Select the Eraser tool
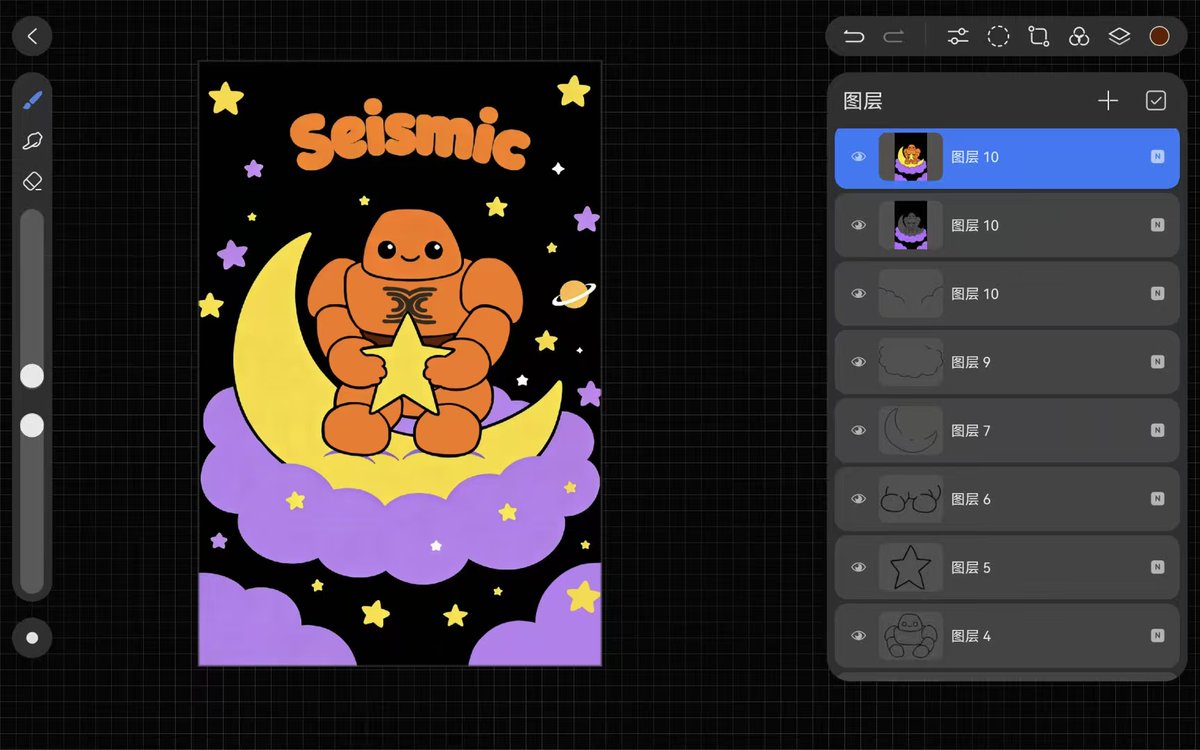 pyautogui.click(x=32, y=181)
